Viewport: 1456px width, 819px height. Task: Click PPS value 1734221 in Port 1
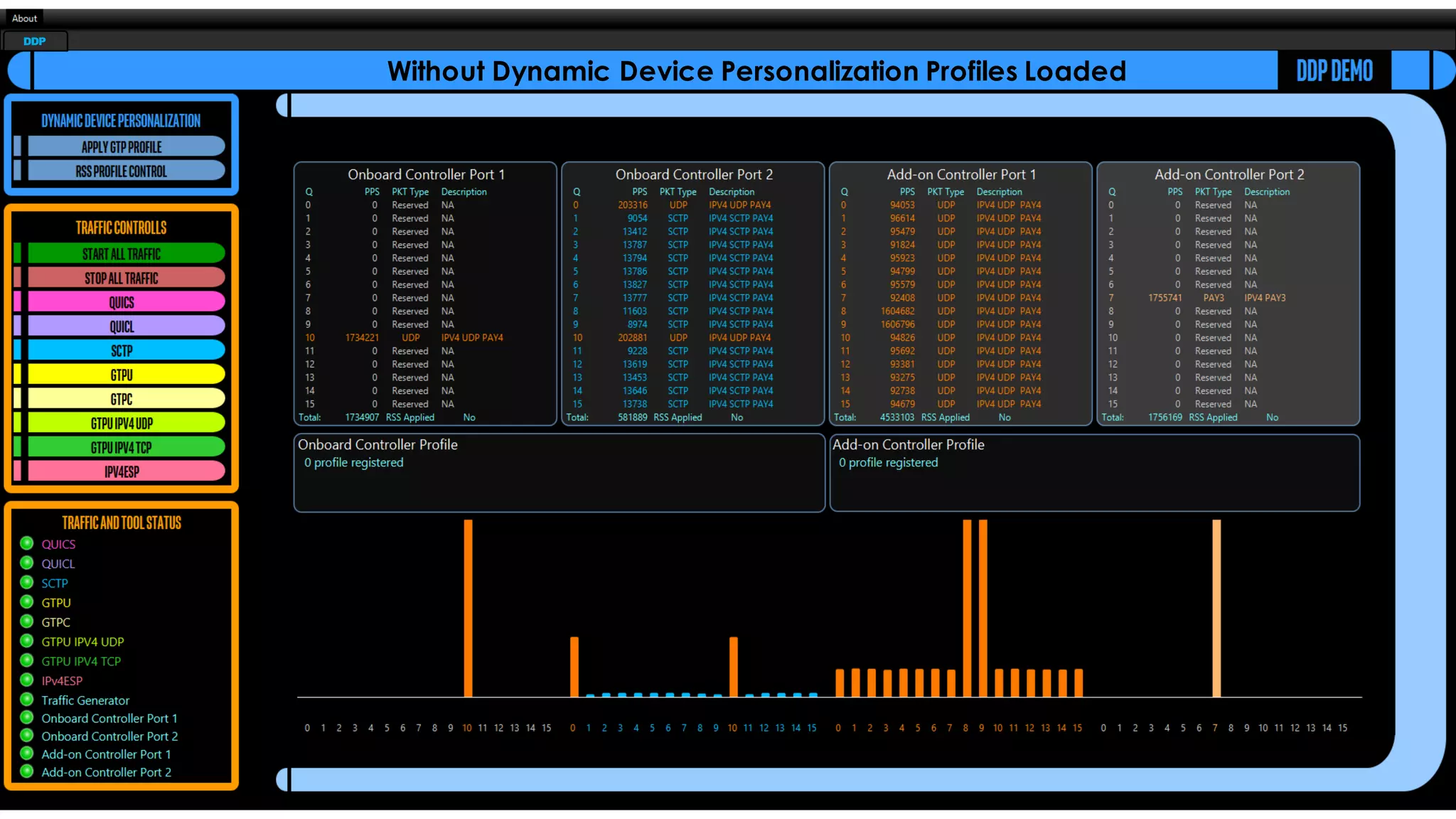tap(362, 338)
